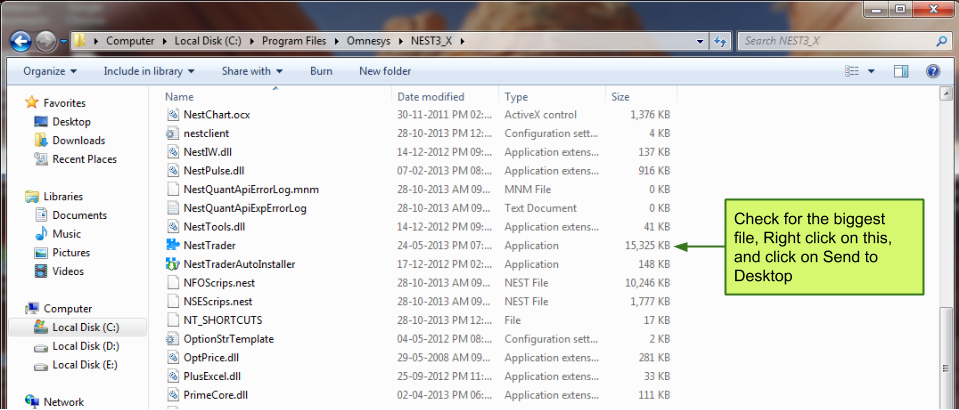Select Local Disk (D:) in navigation pane

tap(86, 346)
